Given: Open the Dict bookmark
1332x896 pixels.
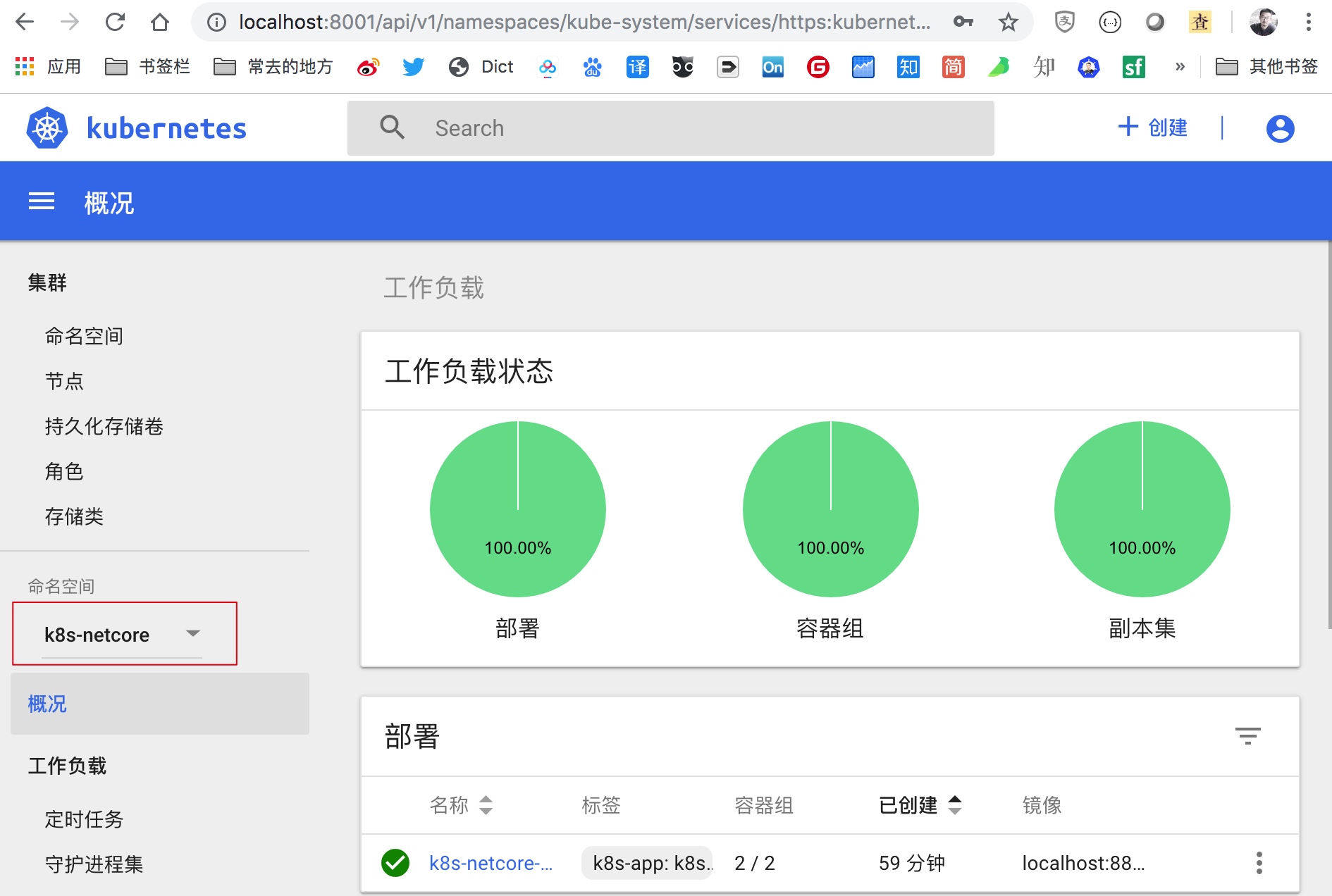Looking at the screenshot, I should [481, 67].
